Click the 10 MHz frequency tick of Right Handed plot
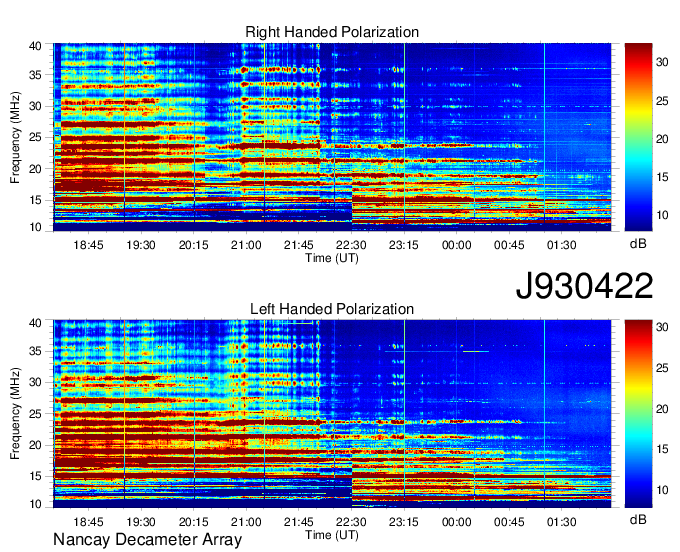 pos(36,227)
